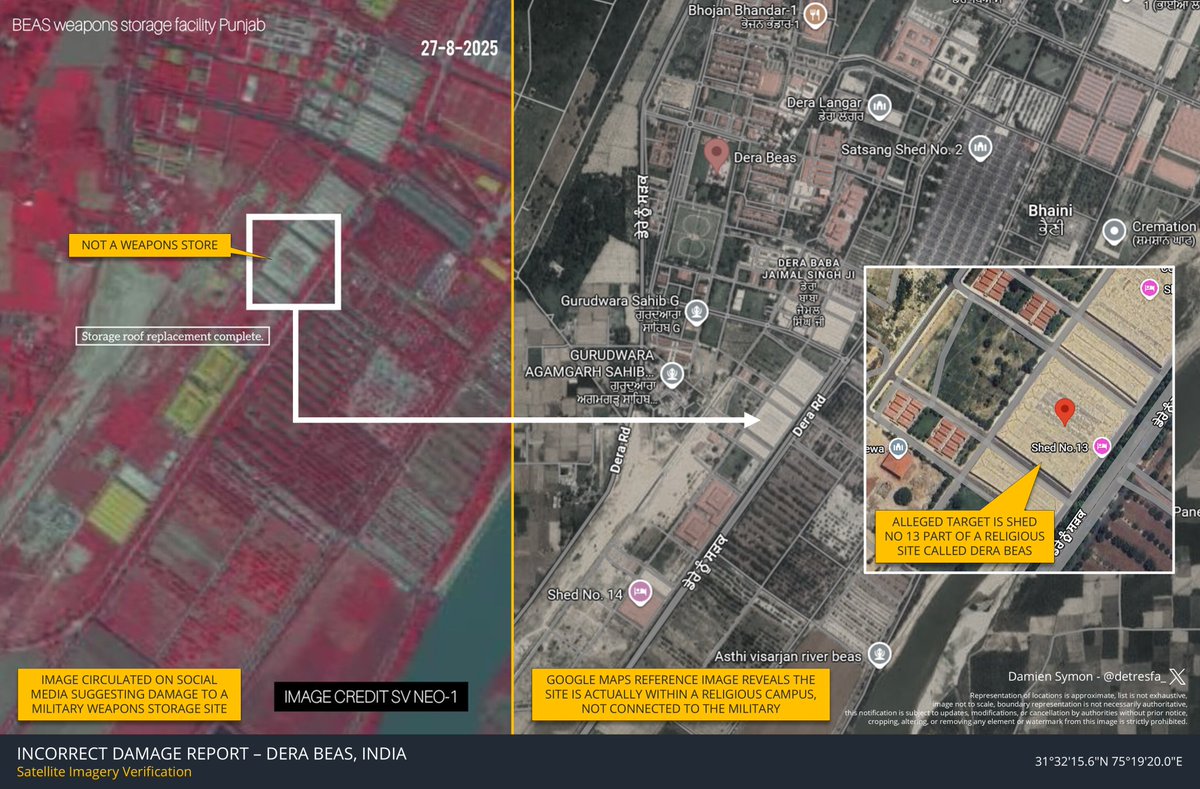Click the Satellite Imagery Verification subtitle

click(x=104, y=772)
